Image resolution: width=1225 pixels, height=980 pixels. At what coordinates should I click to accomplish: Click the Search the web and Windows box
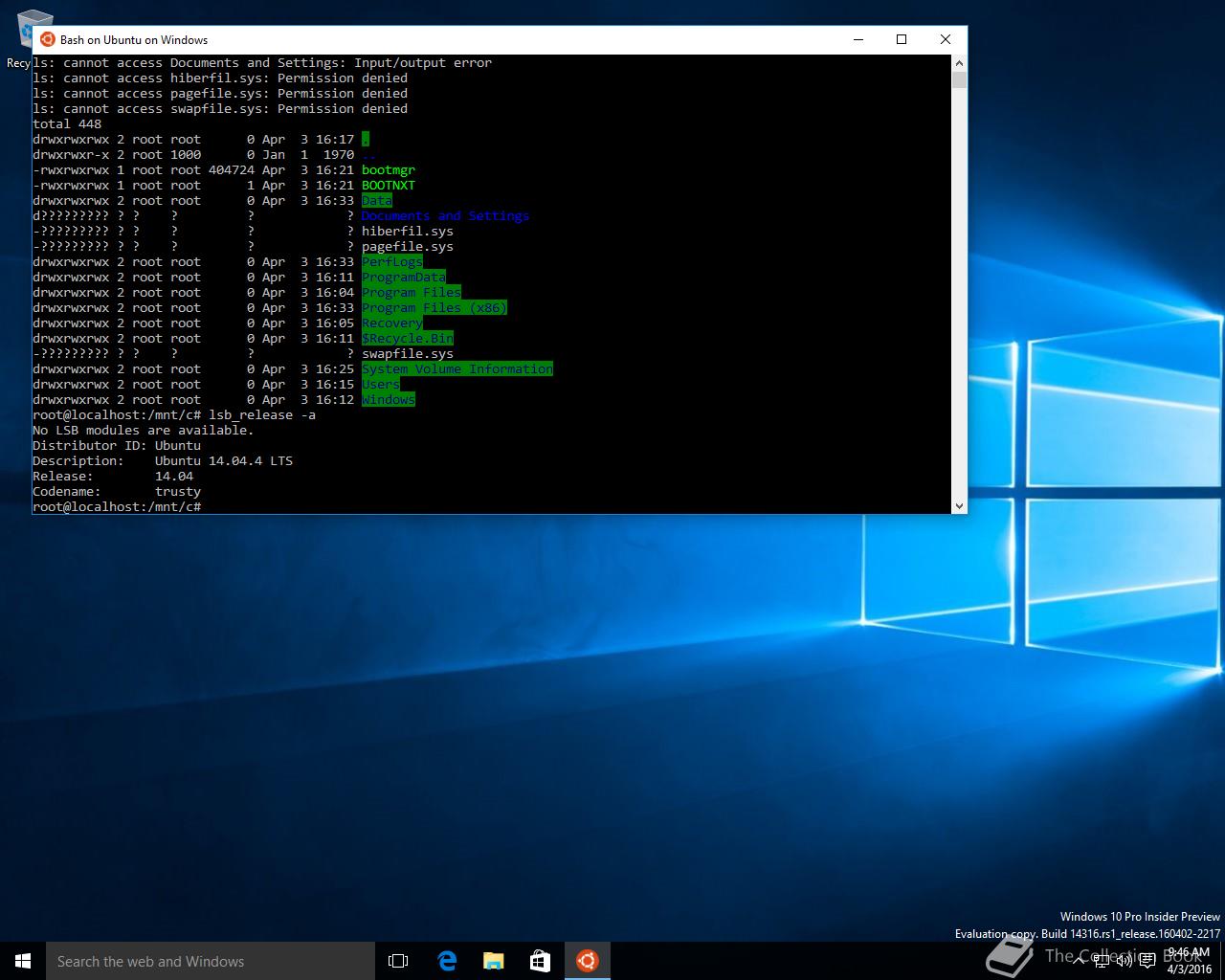211,961
